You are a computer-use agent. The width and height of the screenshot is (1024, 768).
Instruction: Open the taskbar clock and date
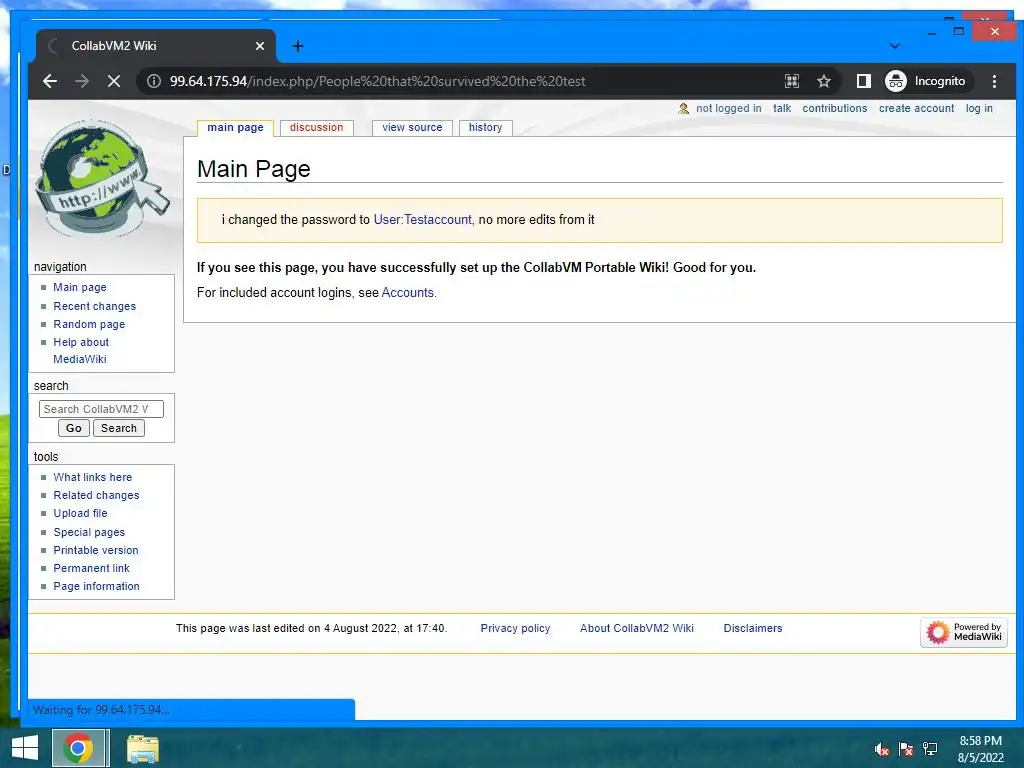[980, 749]
